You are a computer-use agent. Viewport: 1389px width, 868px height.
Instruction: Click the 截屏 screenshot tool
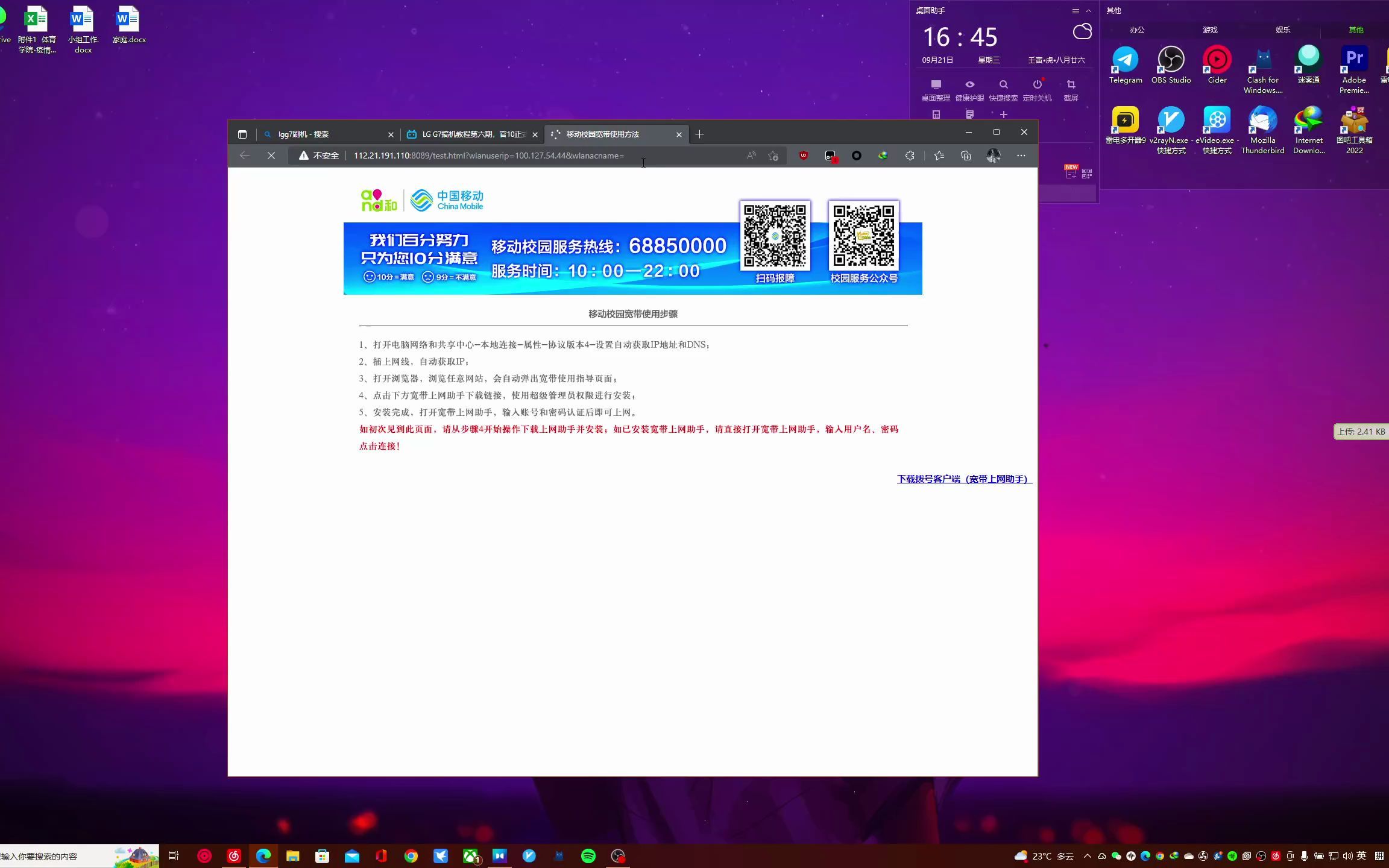pos(1071,90)
